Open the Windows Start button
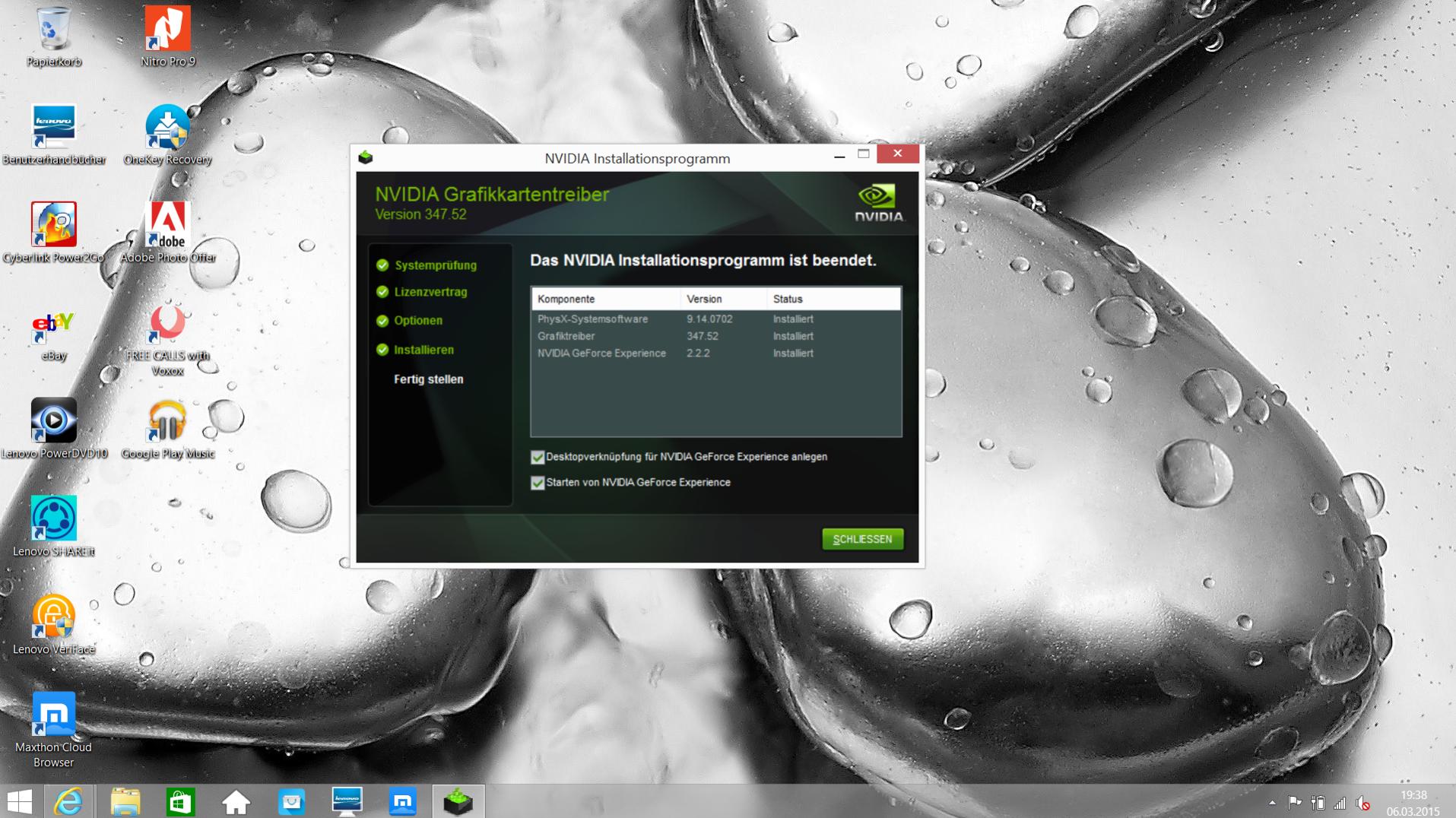Image resolution: width=1456 pixels, height=818 pixels. pos(20,801)
